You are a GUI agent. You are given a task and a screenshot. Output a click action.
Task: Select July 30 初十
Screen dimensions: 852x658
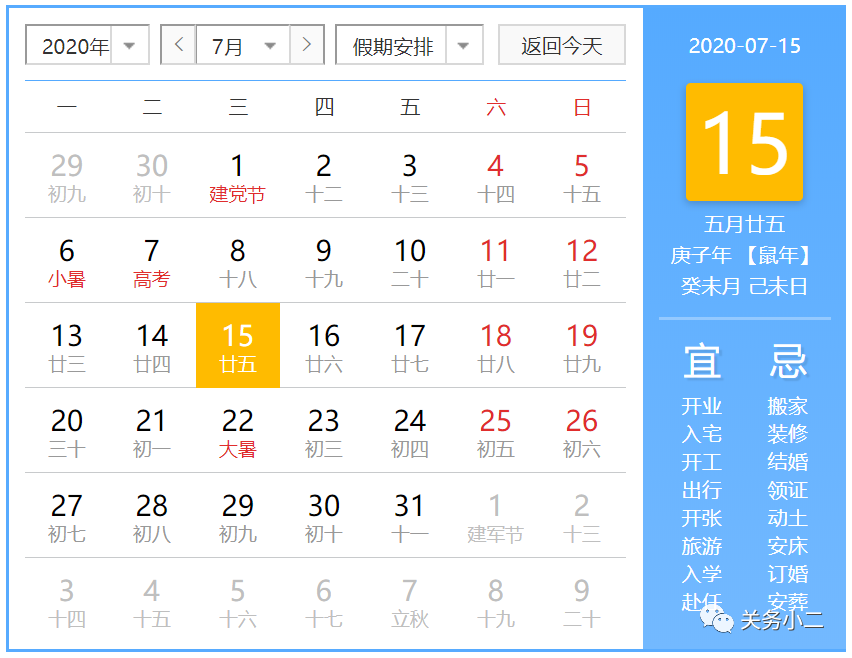pyautogui.click(x=324, y=516)
